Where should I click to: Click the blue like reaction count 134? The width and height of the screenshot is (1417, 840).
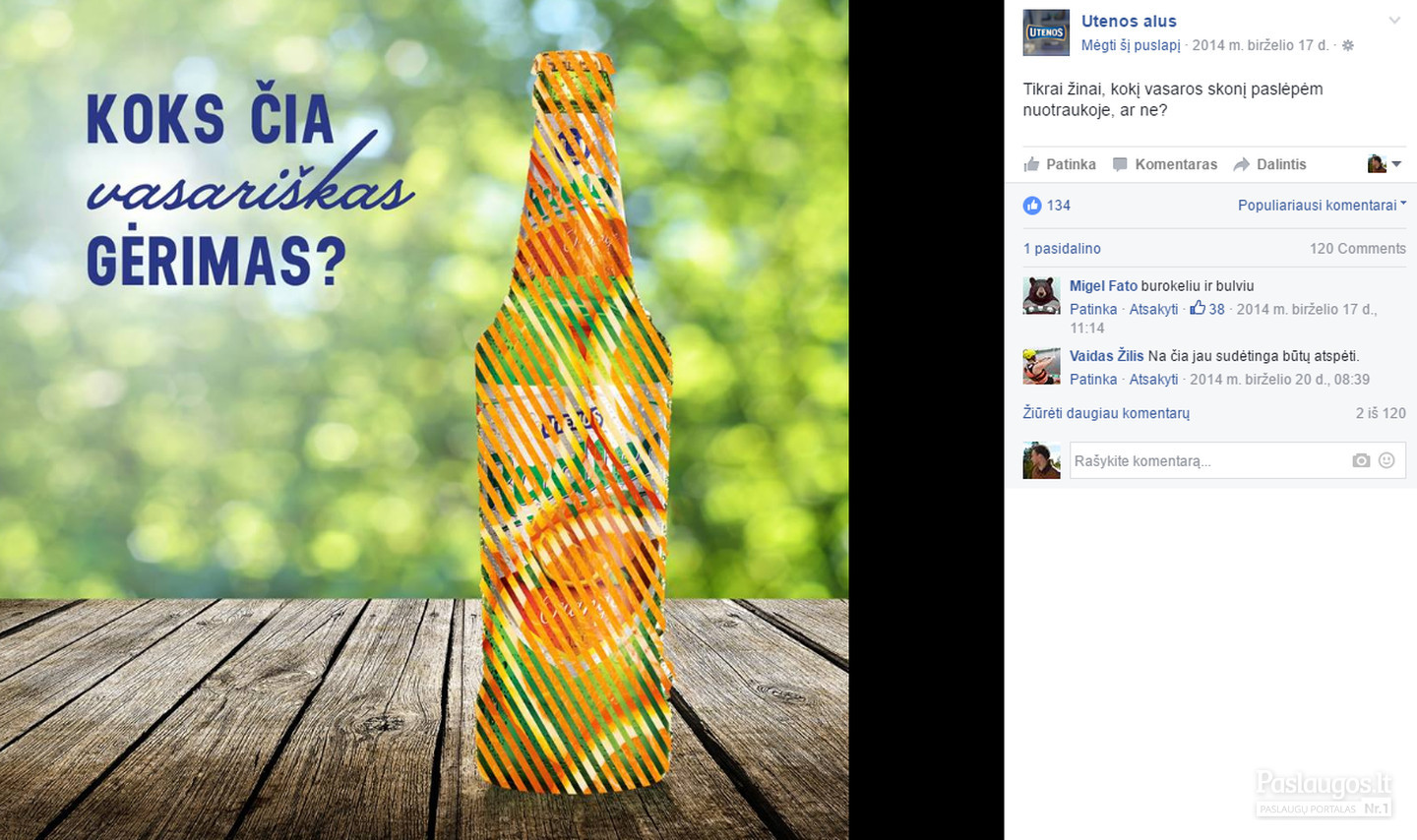pos(1047,205)
